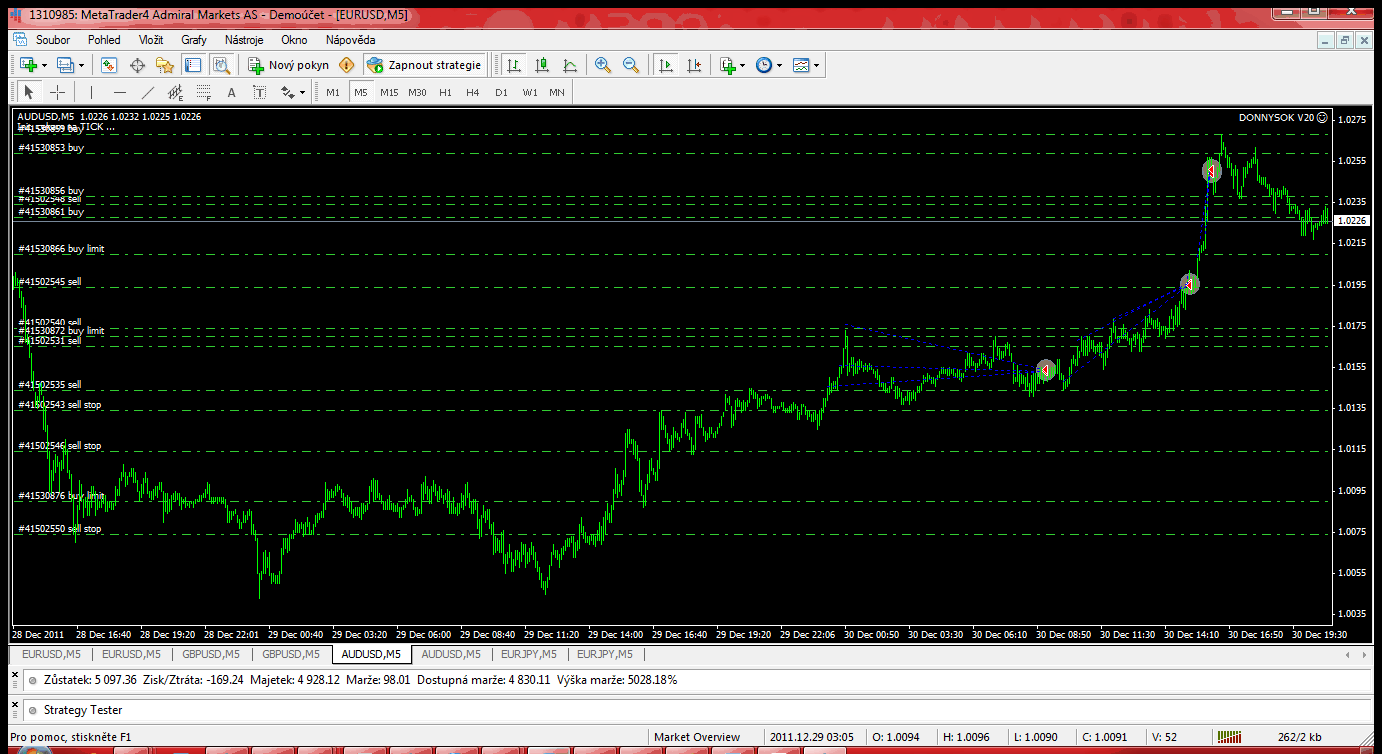Viewport: 1382px width, 754px height.
Task: Open the Grafy menu
Action: tap(194, 40)
